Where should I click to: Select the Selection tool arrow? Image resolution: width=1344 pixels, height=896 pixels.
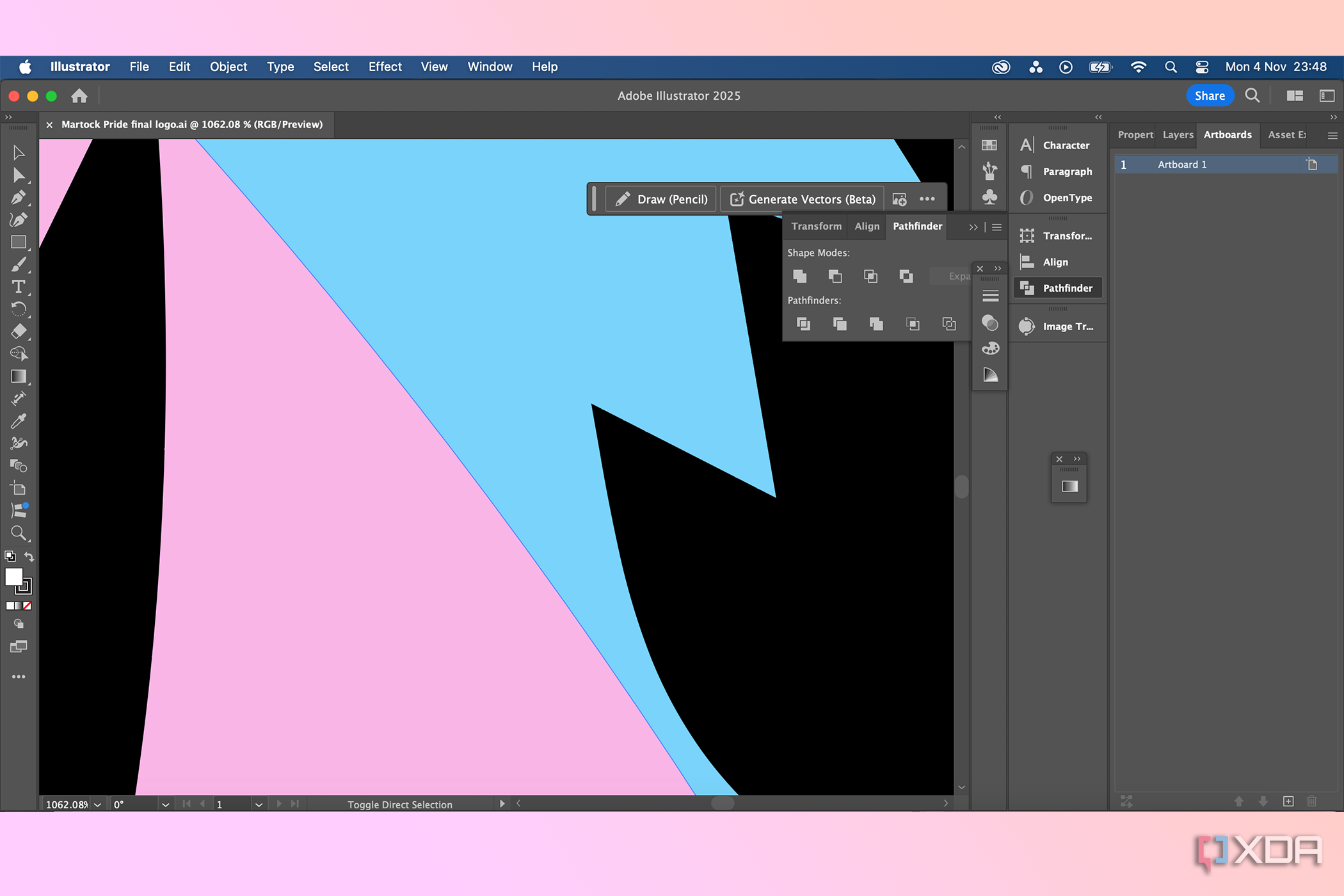coord(19,152)
